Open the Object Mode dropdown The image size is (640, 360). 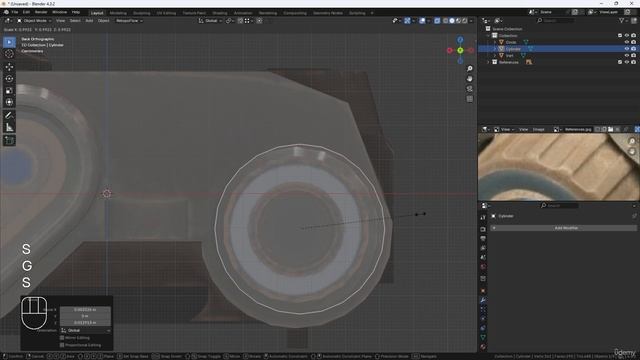(x=34, y=20)
